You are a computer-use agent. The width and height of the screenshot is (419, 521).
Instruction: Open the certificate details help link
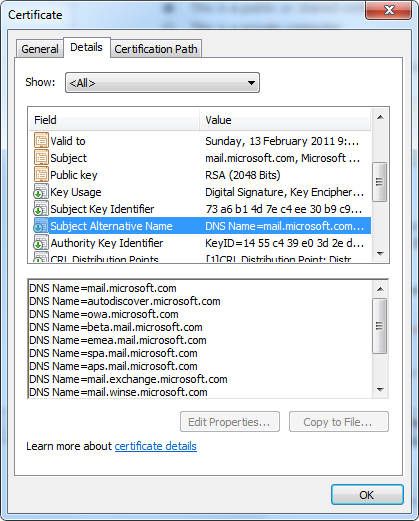coord(156,446)
